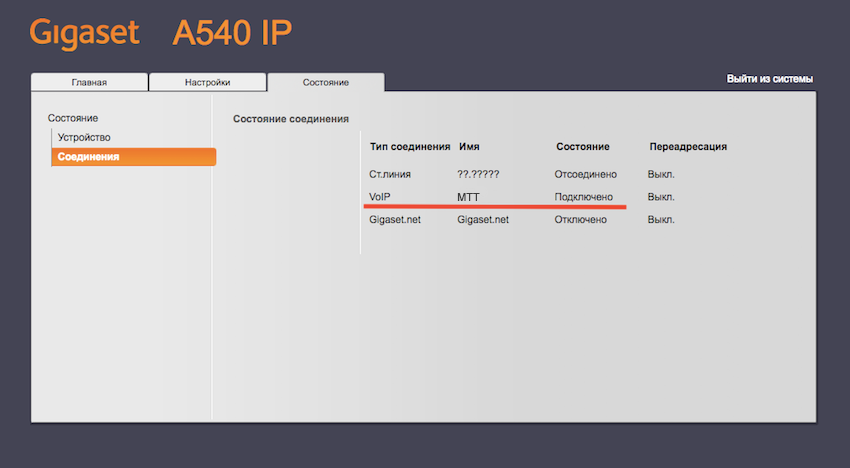The image size is (850, 468).
Task: Click Состояние heading in the sidebar
Action: click(x=73, y=118)
